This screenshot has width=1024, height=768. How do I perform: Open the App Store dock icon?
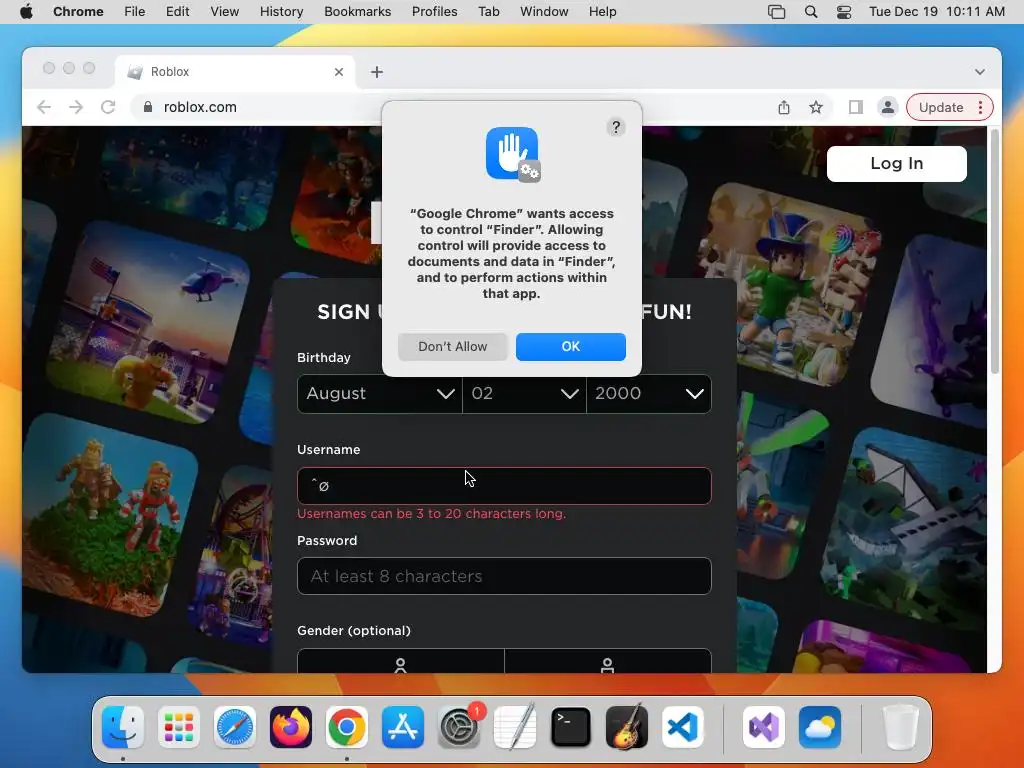pos(403,727)
